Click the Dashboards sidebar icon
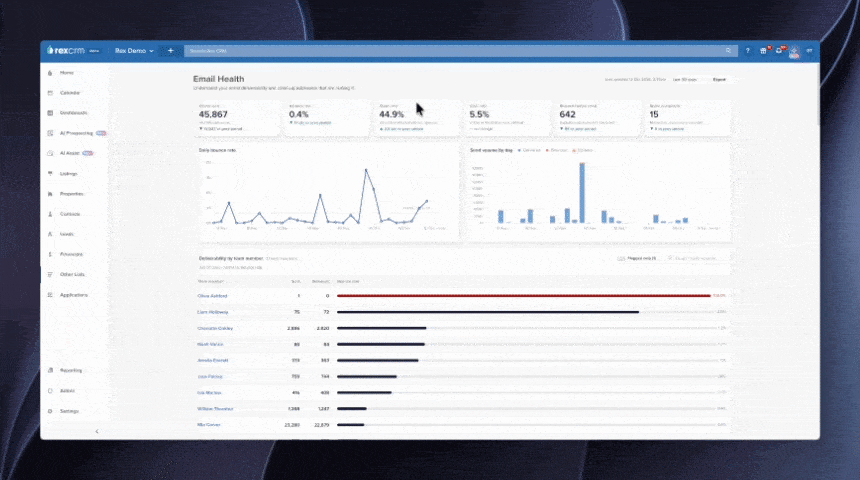 click(x=50, y=113)
